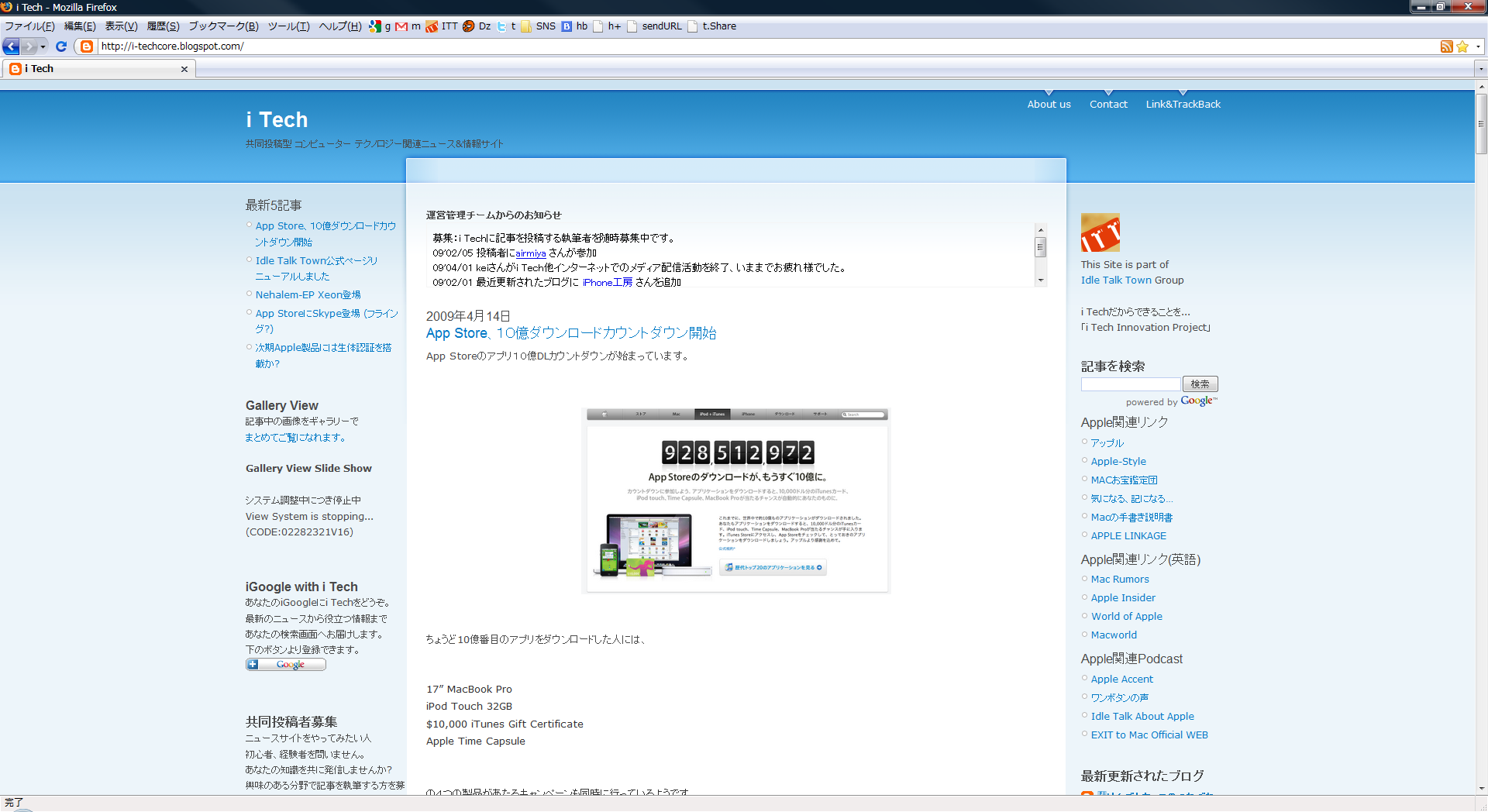Viewport: 1488px width, 812px height.
Task: Click the 'h+' bookmarklet
Action: [x=607, y=26]
